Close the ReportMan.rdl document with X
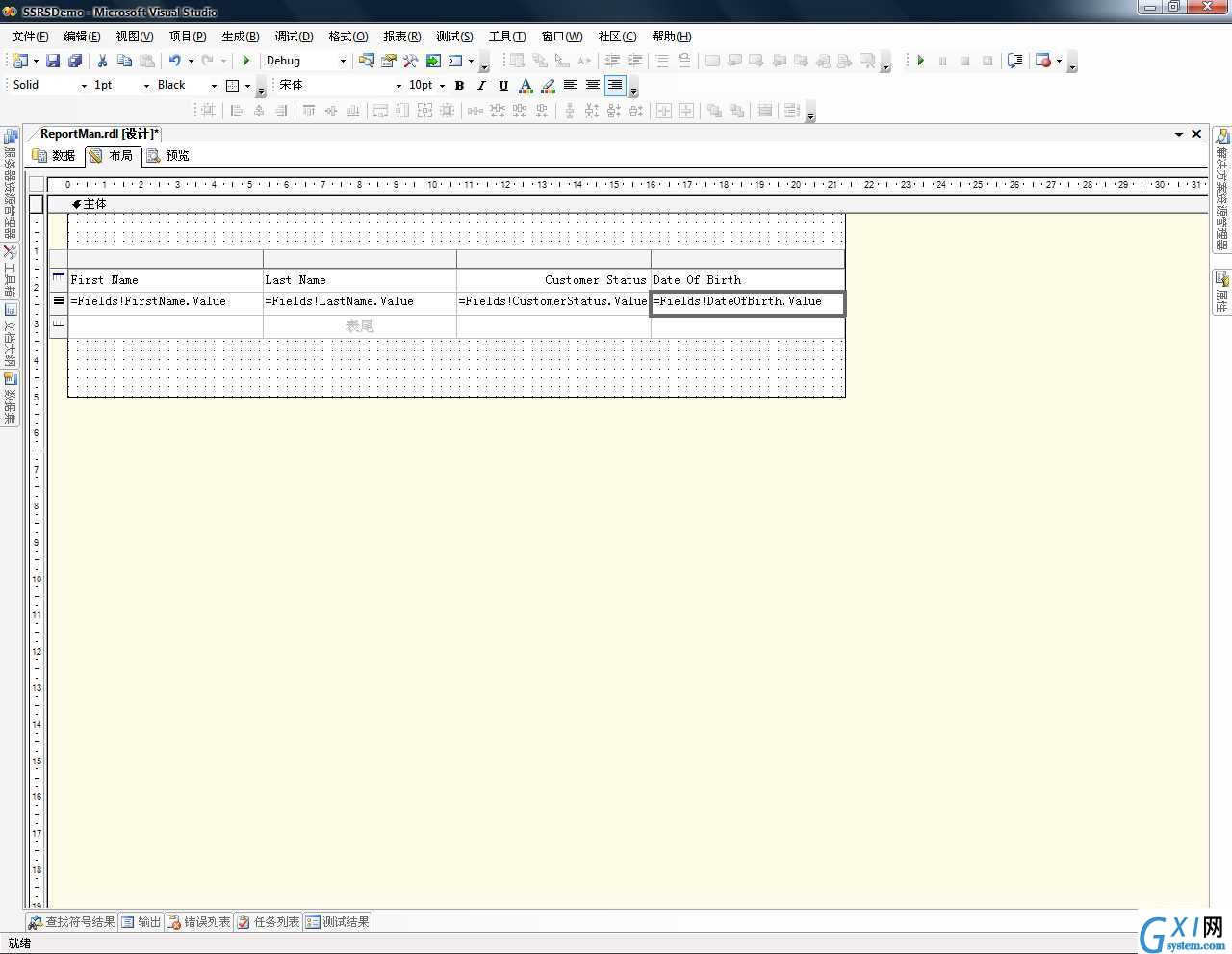The image size is (1232, 954). click(x=1196, y=134)
